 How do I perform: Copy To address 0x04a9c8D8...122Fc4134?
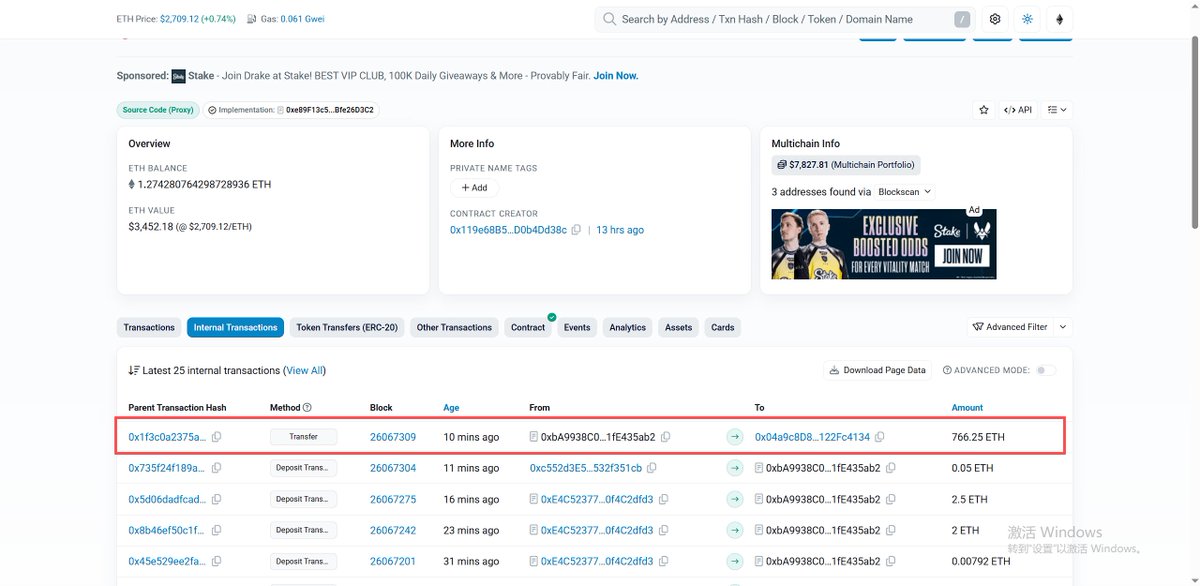coord(880,437)
